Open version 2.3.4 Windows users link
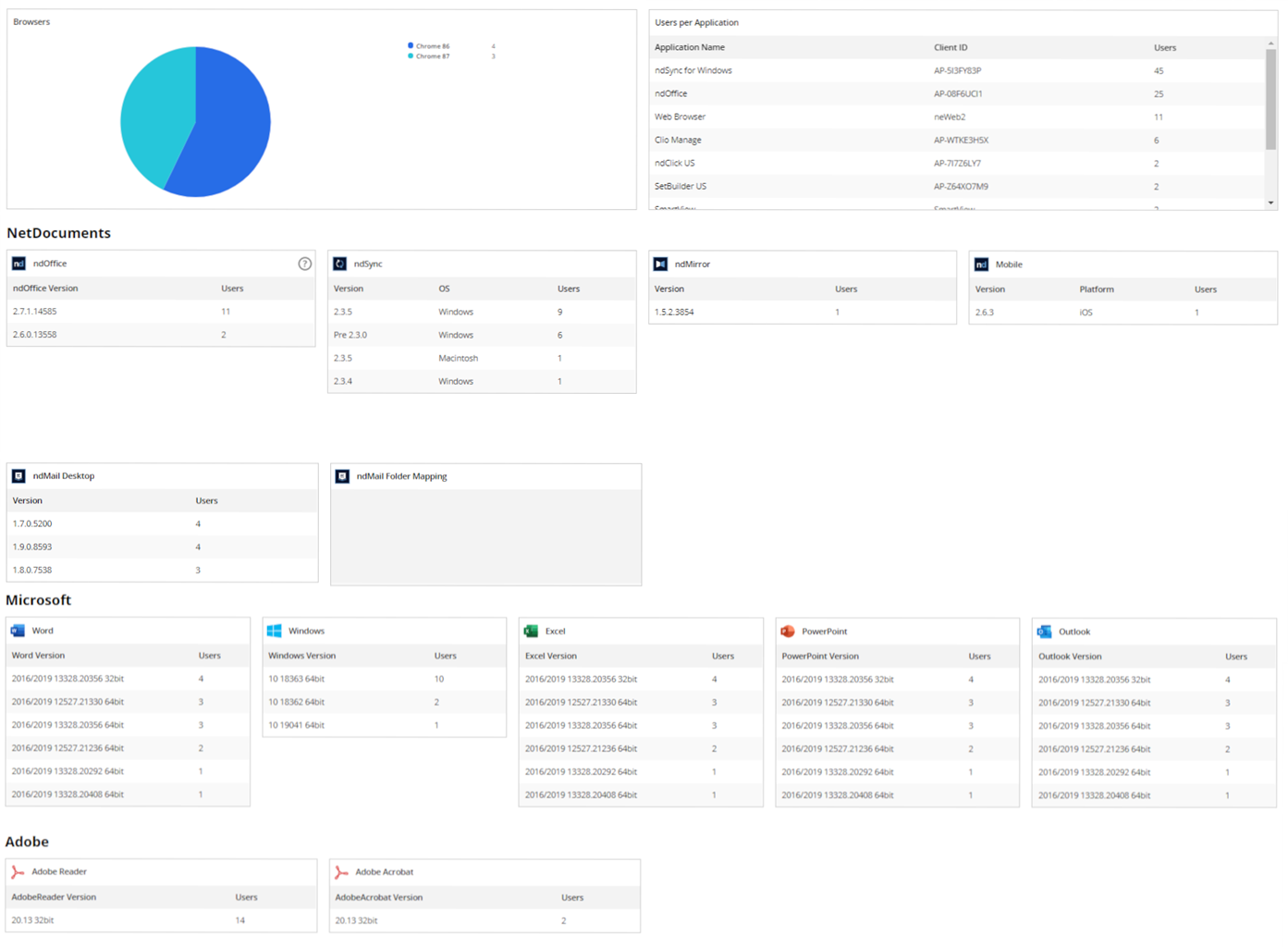 tap(559, 381)
